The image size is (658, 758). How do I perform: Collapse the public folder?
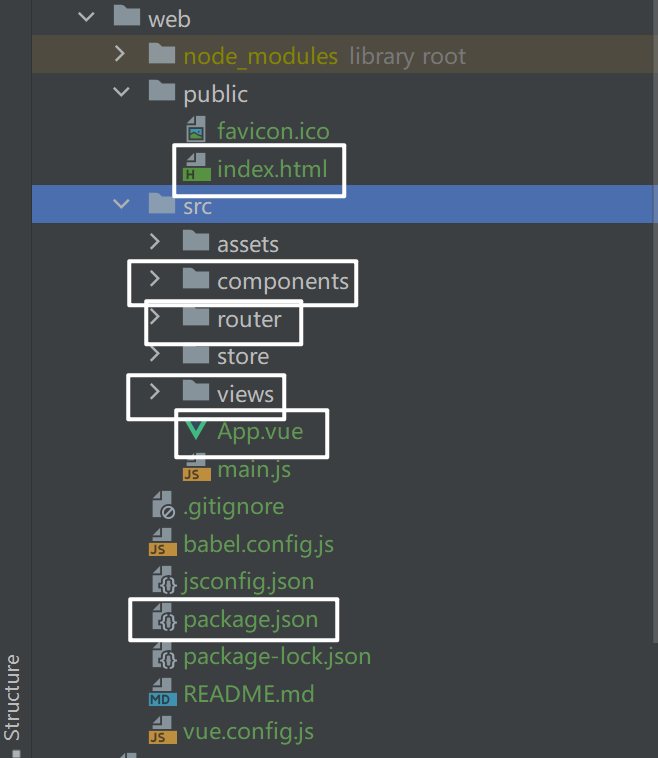coord(121,93)
